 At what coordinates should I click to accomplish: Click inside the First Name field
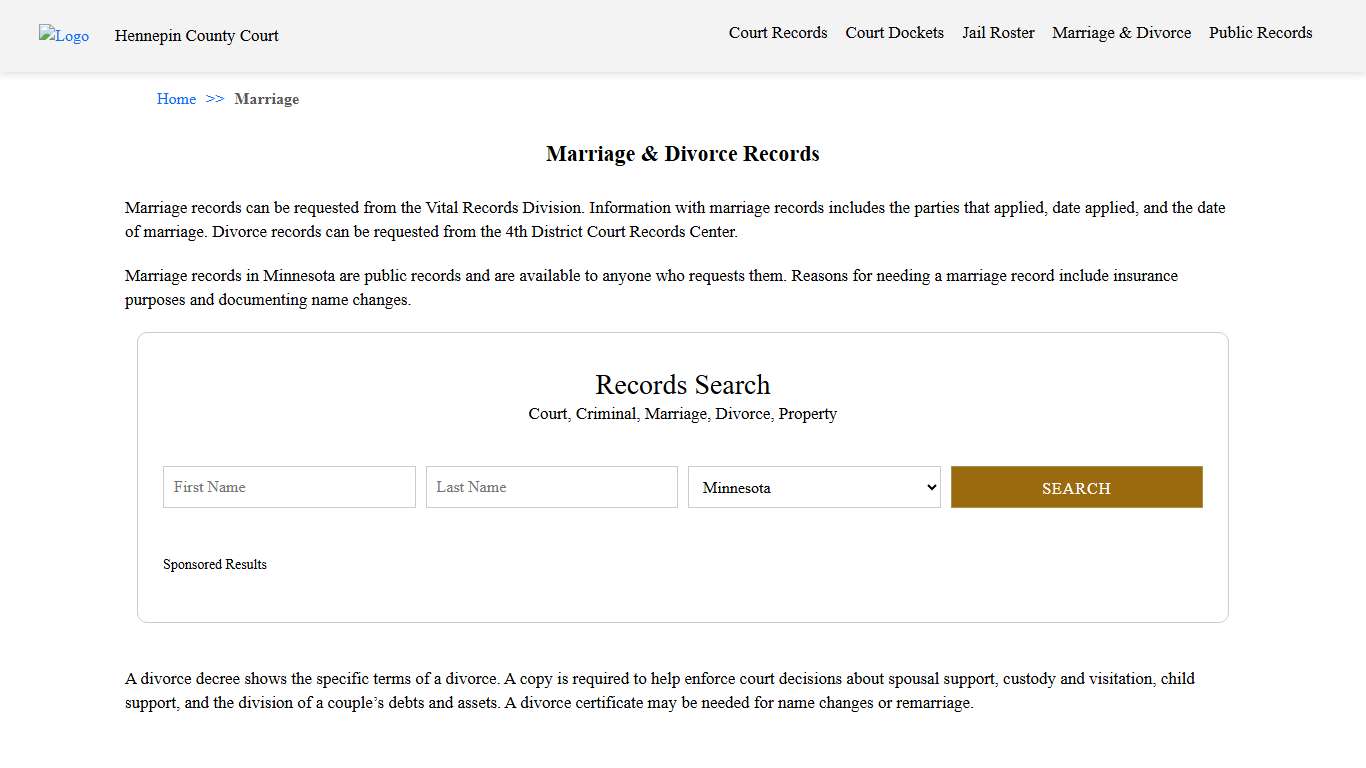pos(289,487)
